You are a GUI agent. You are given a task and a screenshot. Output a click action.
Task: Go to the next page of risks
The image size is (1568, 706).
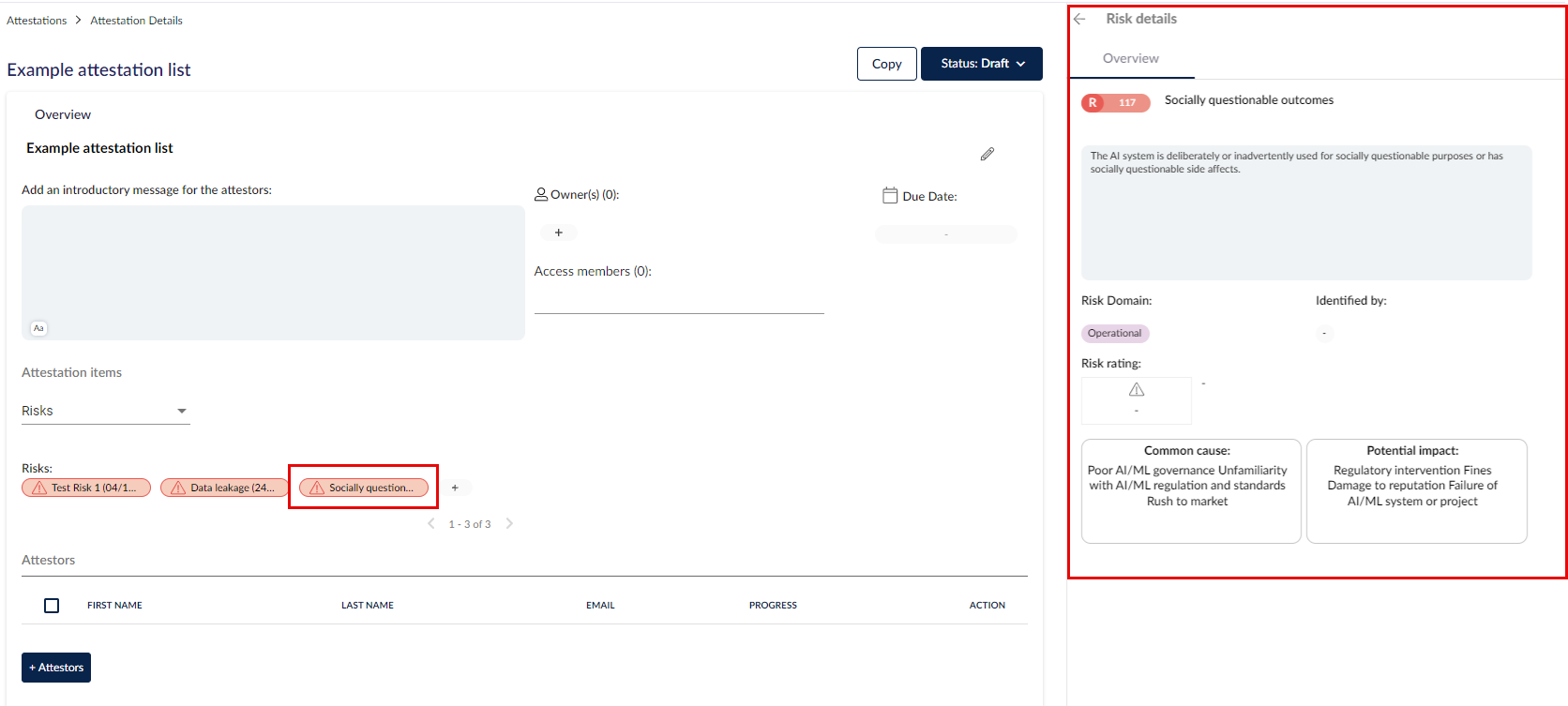(x=509, y=523)
